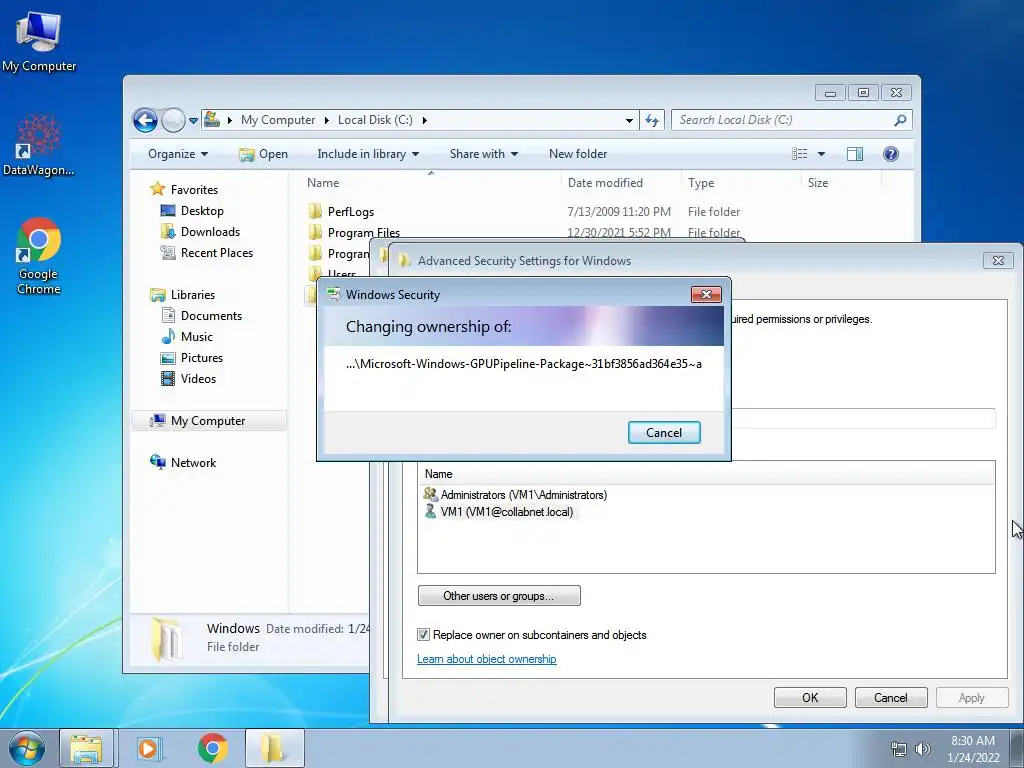
Task: Expand the arrow after Local Disk (C:) breadcrumb
Action: 424,120
